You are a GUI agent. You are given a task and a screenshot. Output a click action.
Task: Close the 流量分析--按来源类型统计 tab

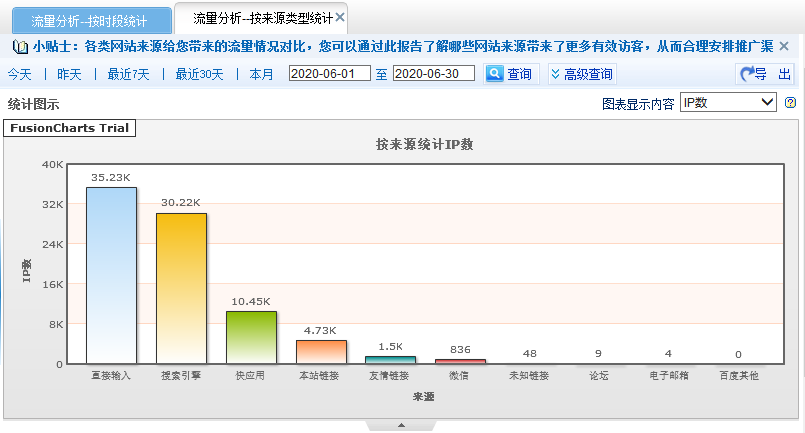(341, 18)
